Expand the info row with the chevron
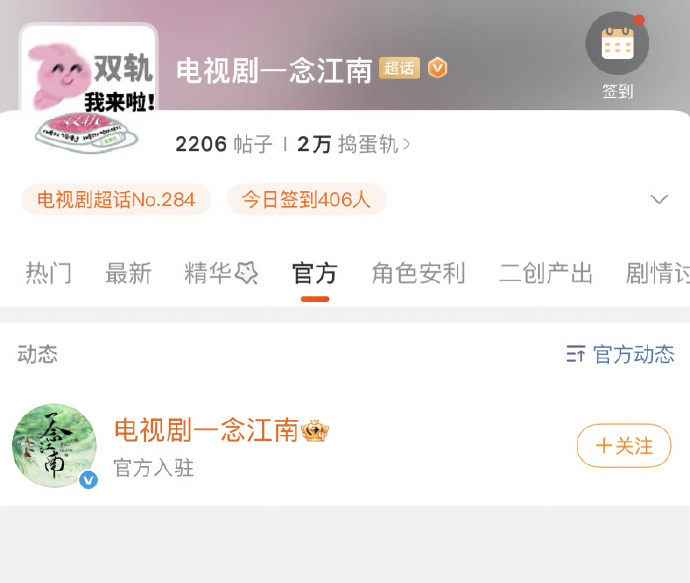The width and height of the screenshot is (690, 583). pyautogui.click(x=659, y=199)
